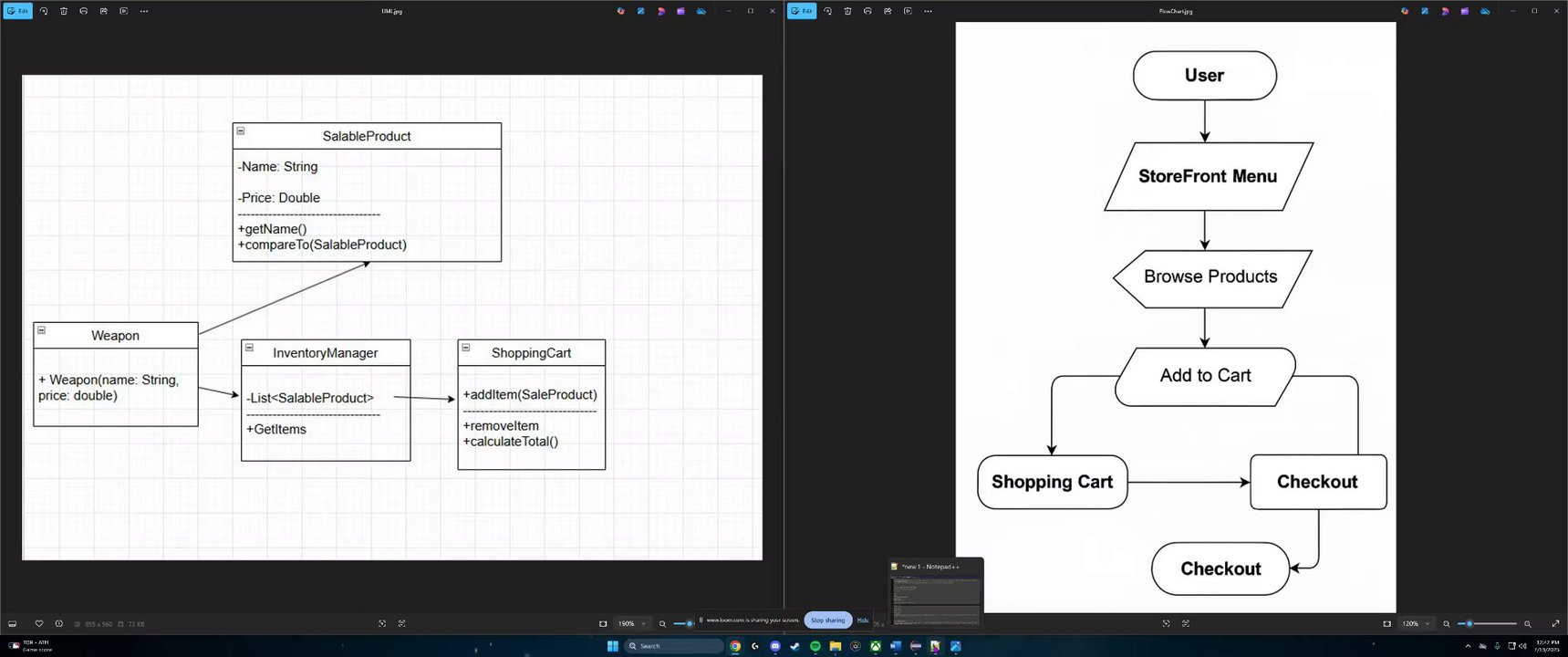Click the Edit button in UML.jpg window

(x=17, y=11)
